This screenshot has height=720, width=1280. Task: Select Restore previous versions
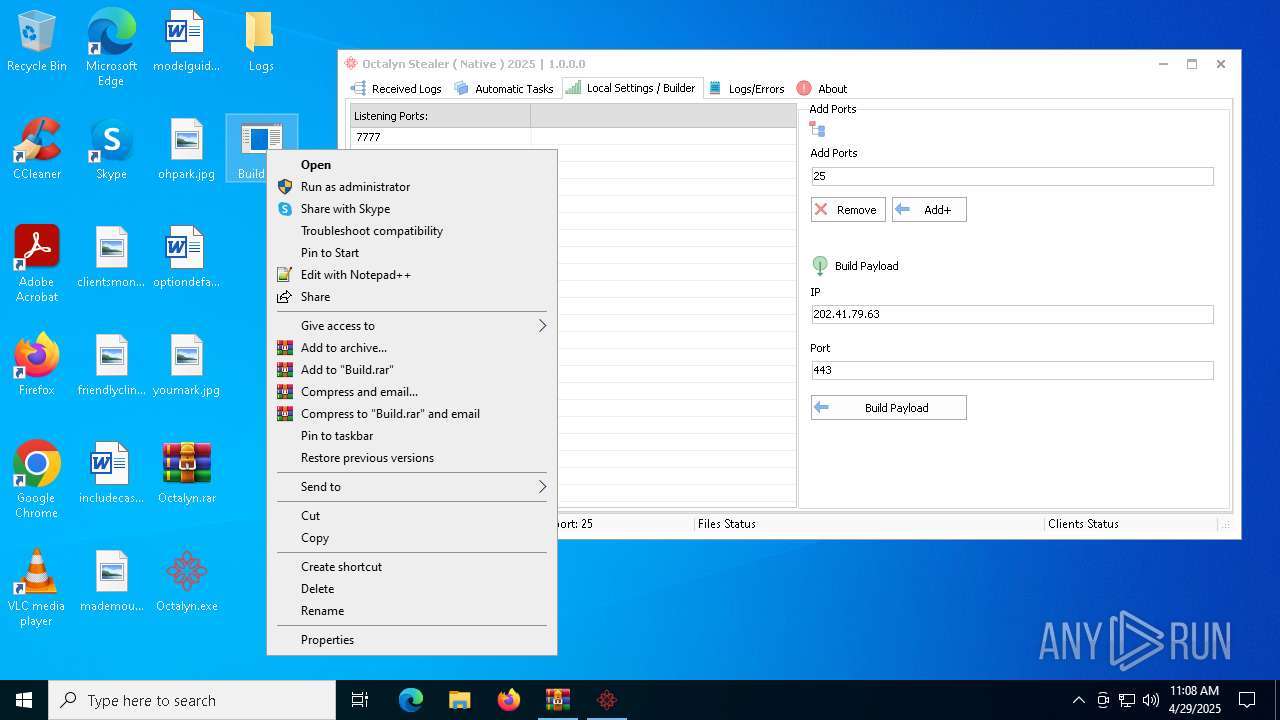411,458
